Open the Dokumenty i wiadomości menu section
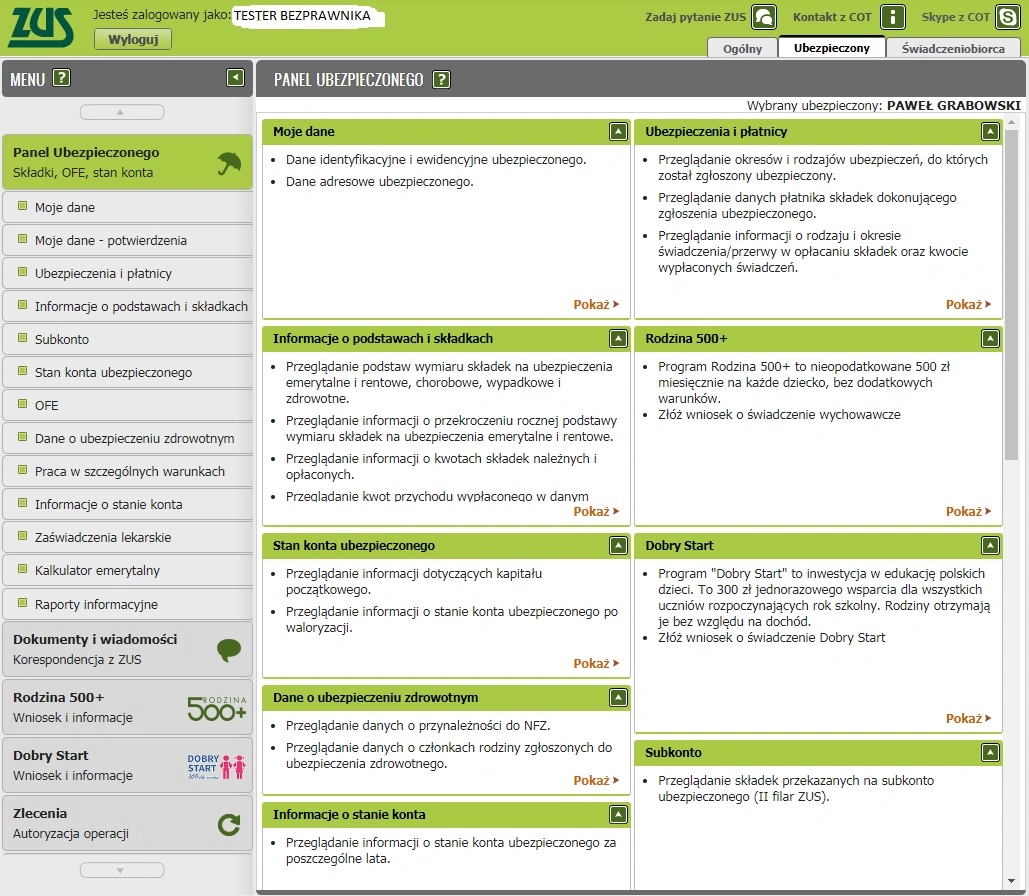This screenshot has width=1029, height=896. (128, 649)
